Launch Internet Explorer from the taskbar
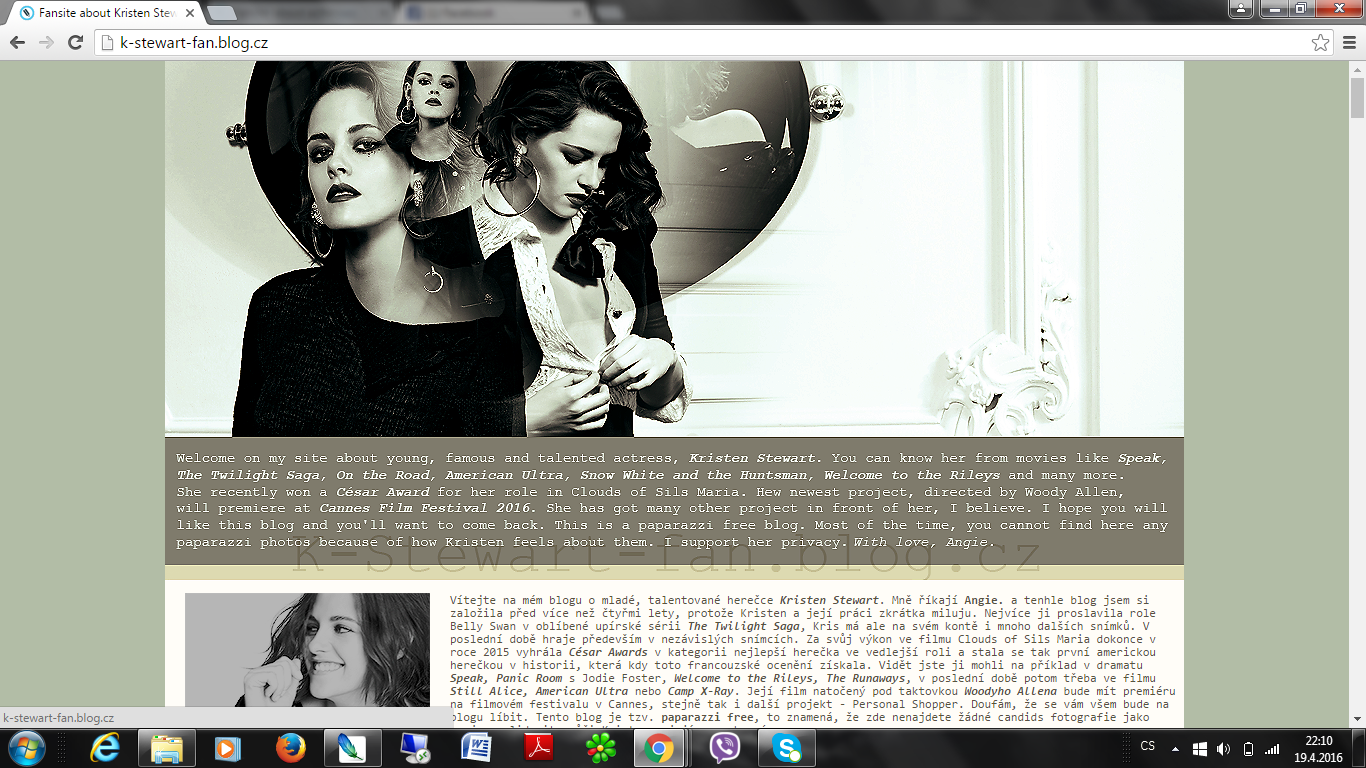 point(105,748)
